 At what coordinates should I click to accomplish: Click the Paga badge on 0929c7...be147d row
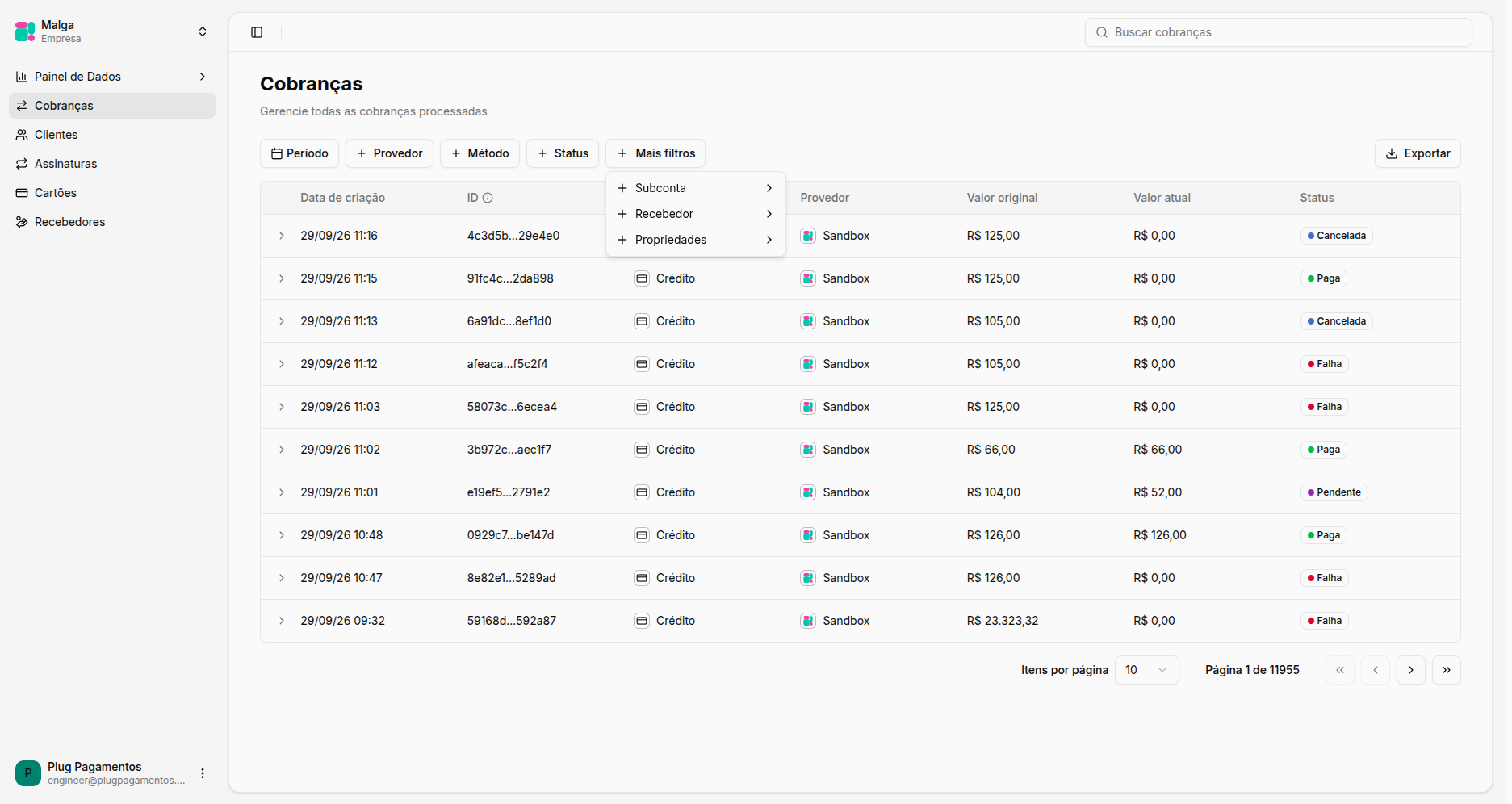point(1324,535)
